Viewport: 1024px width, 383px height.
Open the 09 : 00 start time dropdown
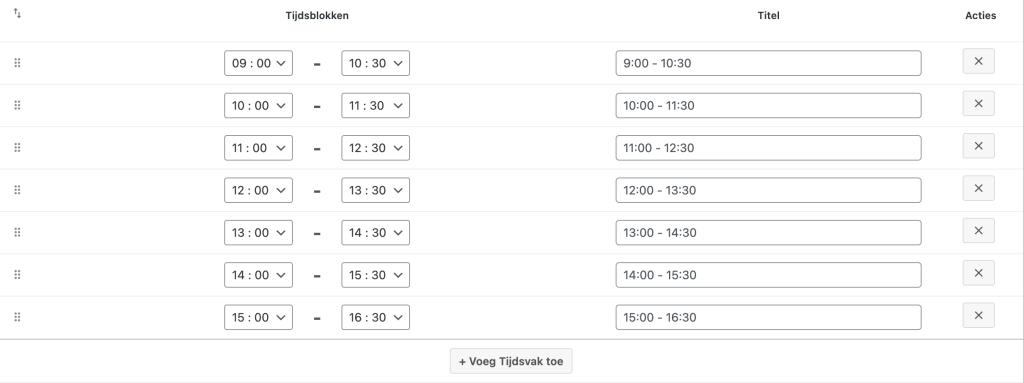pos(259,63)
